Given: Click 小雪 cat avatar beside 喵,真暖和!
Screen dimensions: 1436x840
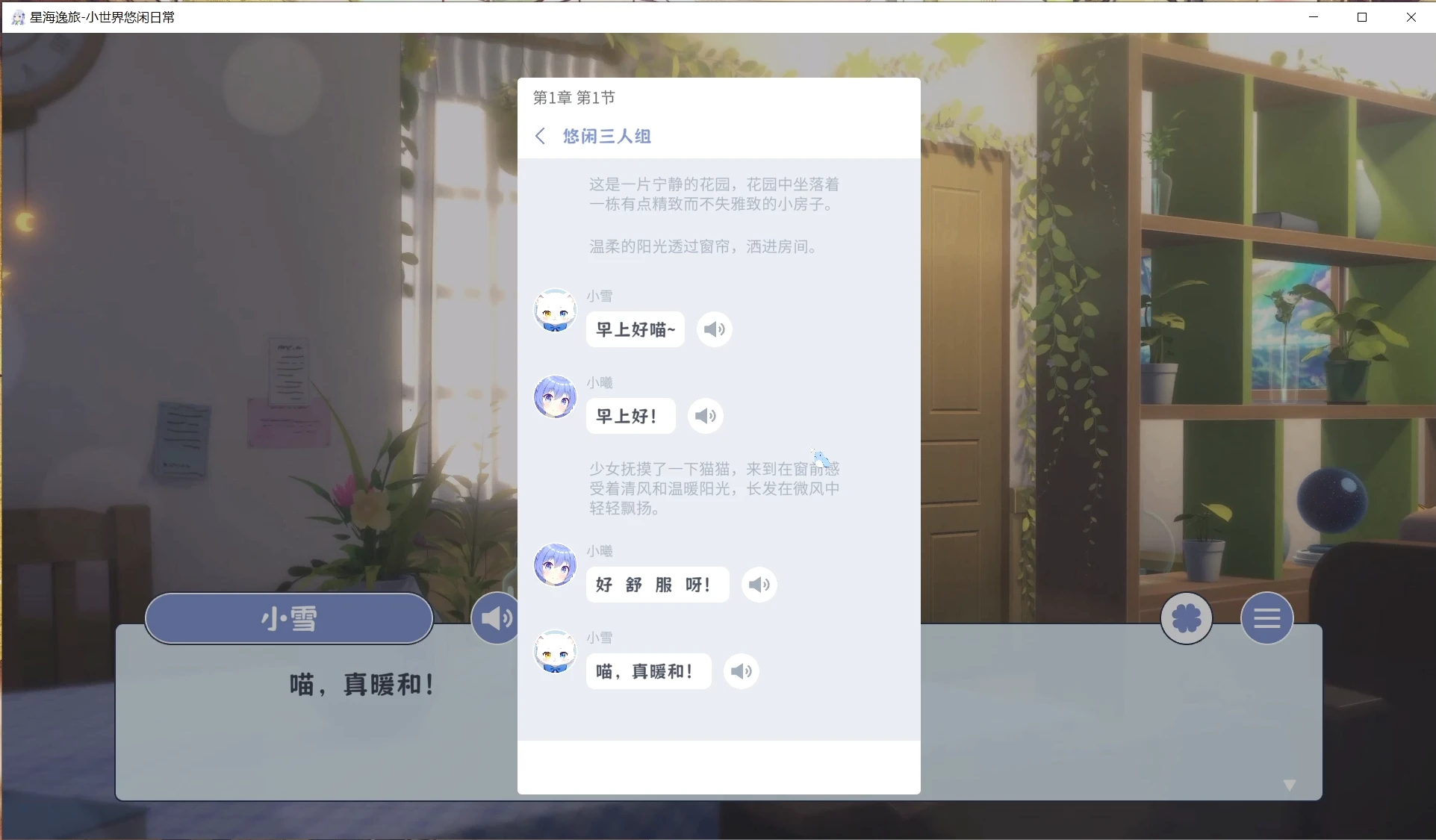Looking at the screenshot, I should click(555, 652).
